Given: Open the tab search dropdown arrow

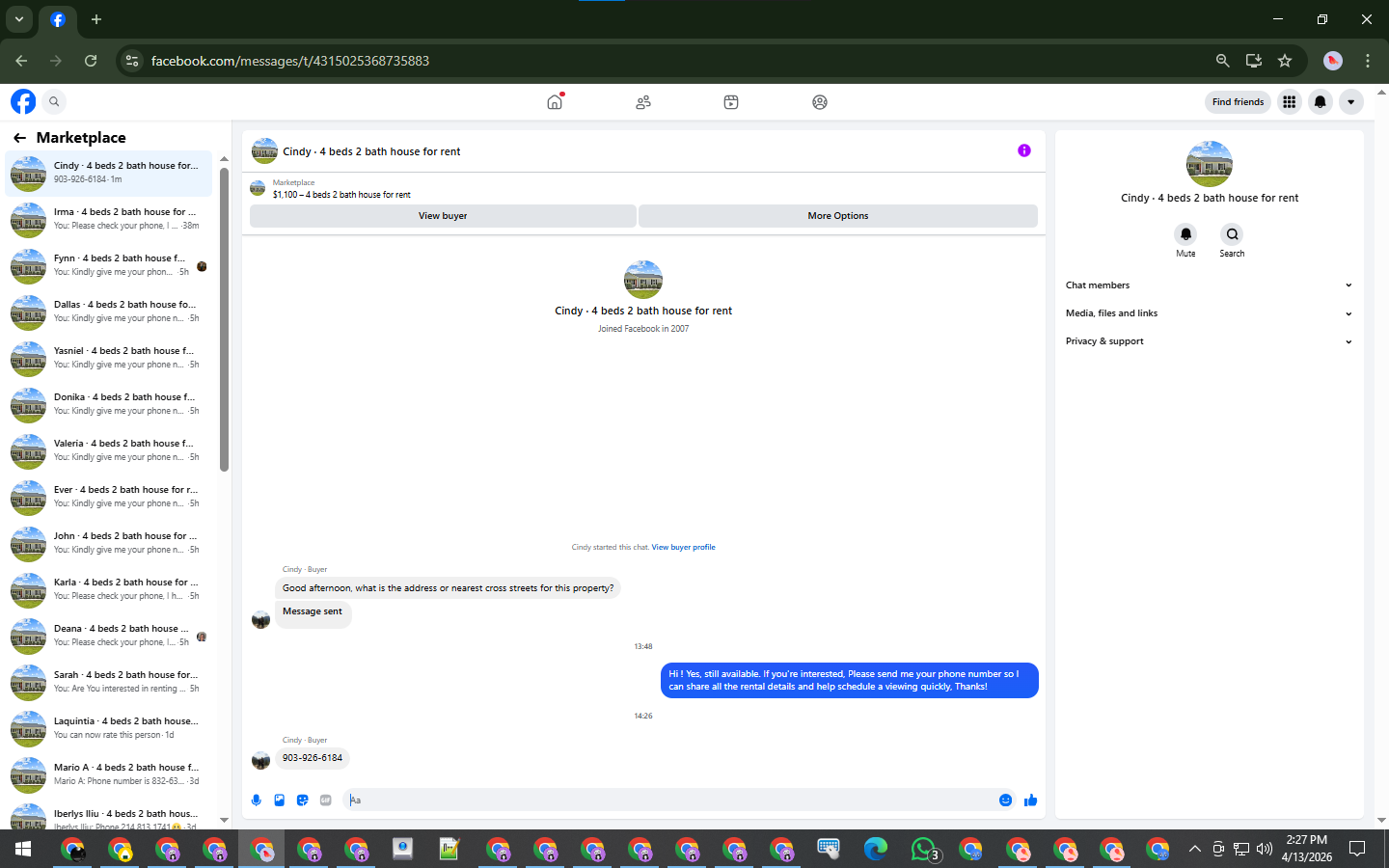Looking at the screenshot, I should click(19, 19).
